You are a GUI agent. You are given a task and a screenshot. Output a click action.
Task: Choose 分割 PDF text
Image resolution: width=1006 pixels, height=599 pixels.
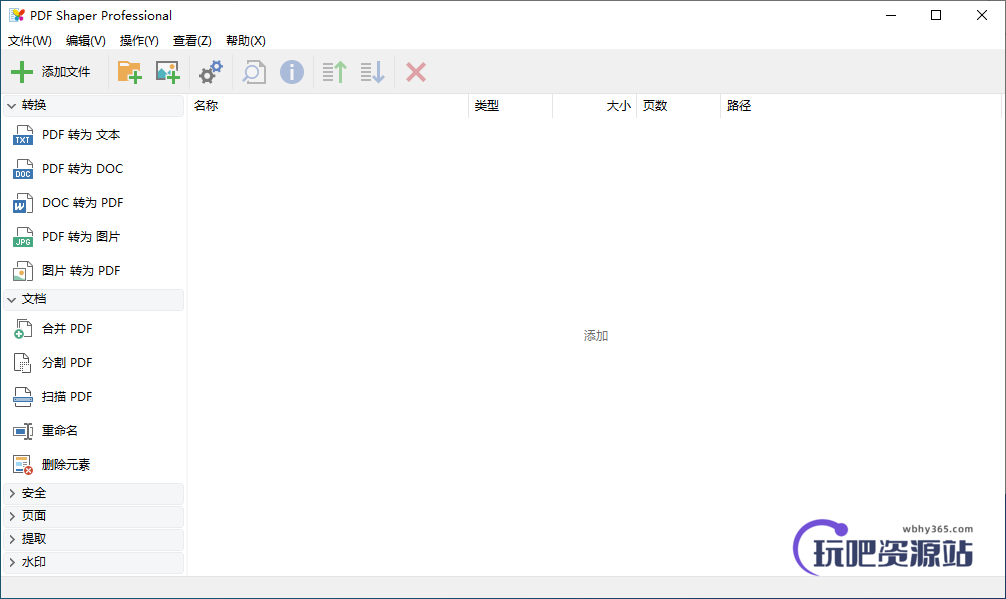click(67, 362)
